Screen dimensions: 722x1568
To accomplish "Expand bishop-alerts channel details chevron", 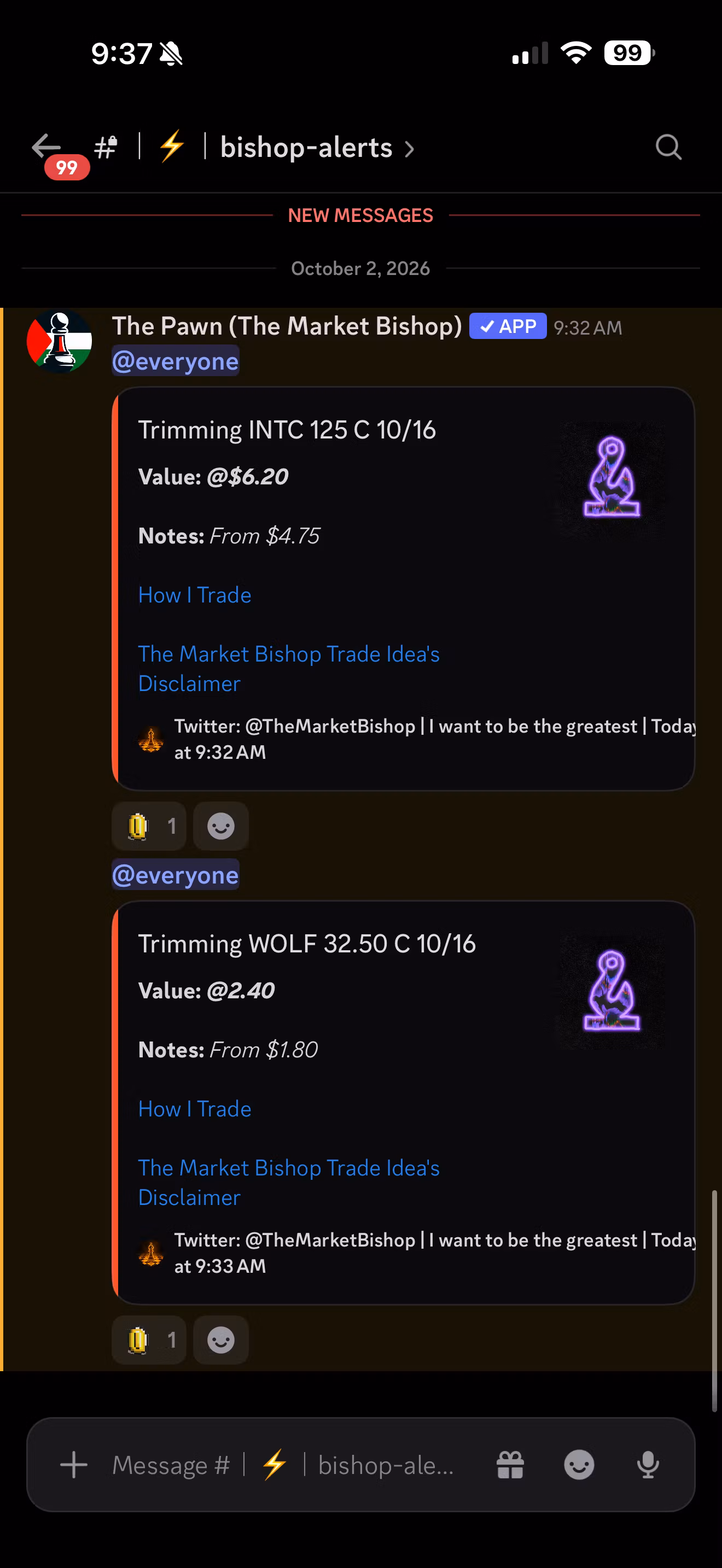I will pos(410,149).
